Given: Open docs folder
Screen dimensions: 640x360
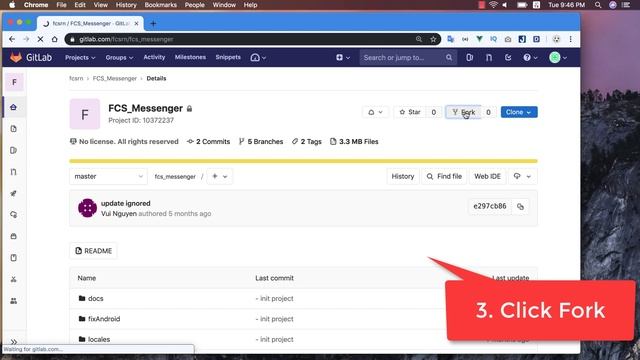Looking at the screenshot, I should pyautogui.click(x=96, y=298).
